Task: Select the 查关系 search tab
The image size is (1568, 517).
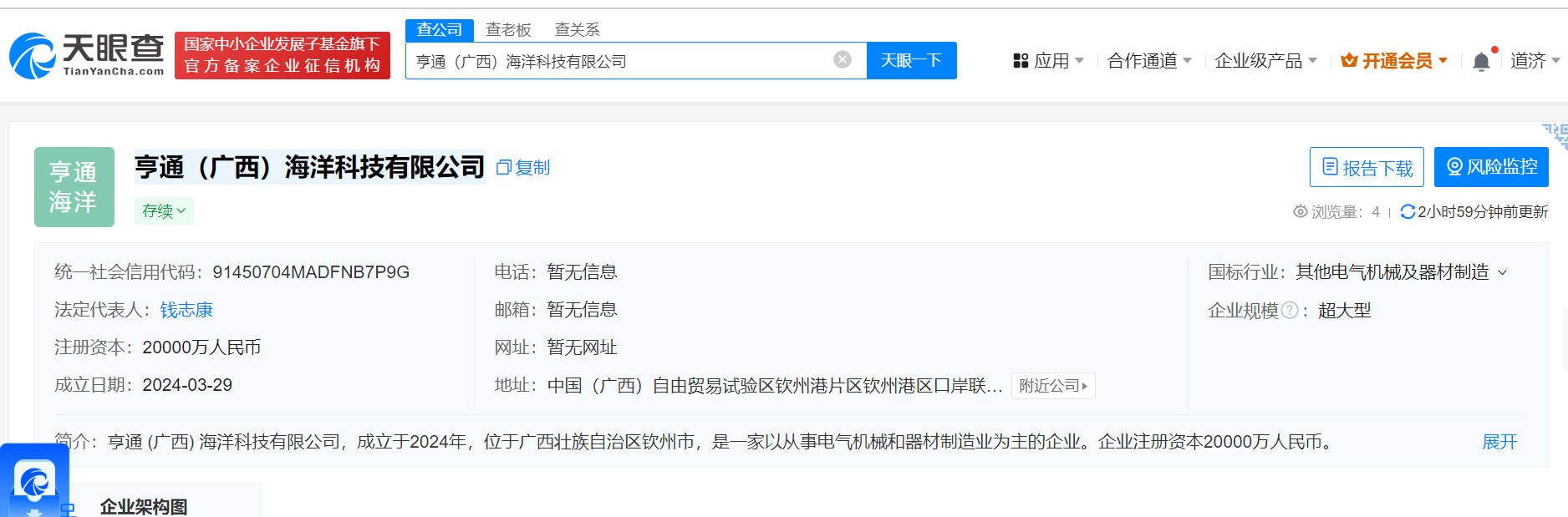Action: pos(577,30)
